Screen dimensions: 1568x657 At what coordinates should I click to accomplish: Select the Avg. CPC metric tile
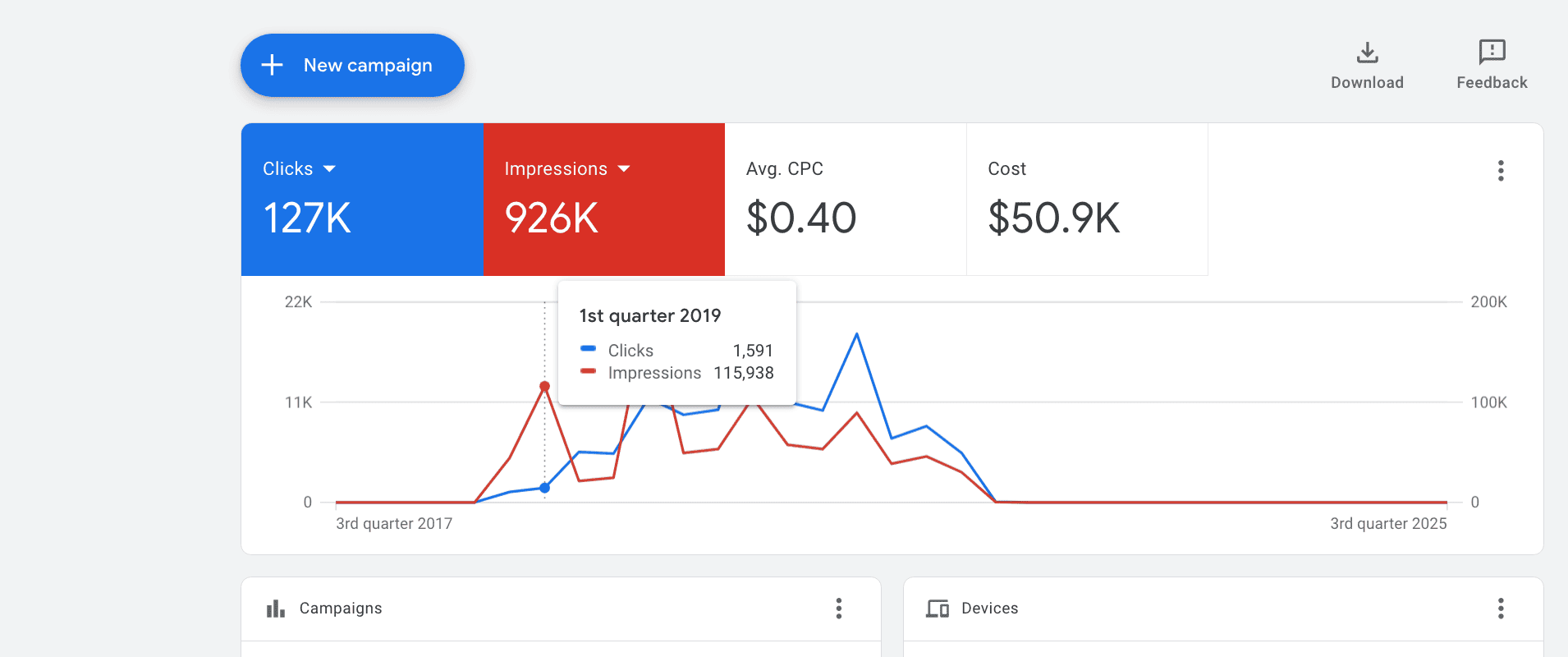click(x=846, y=200)
